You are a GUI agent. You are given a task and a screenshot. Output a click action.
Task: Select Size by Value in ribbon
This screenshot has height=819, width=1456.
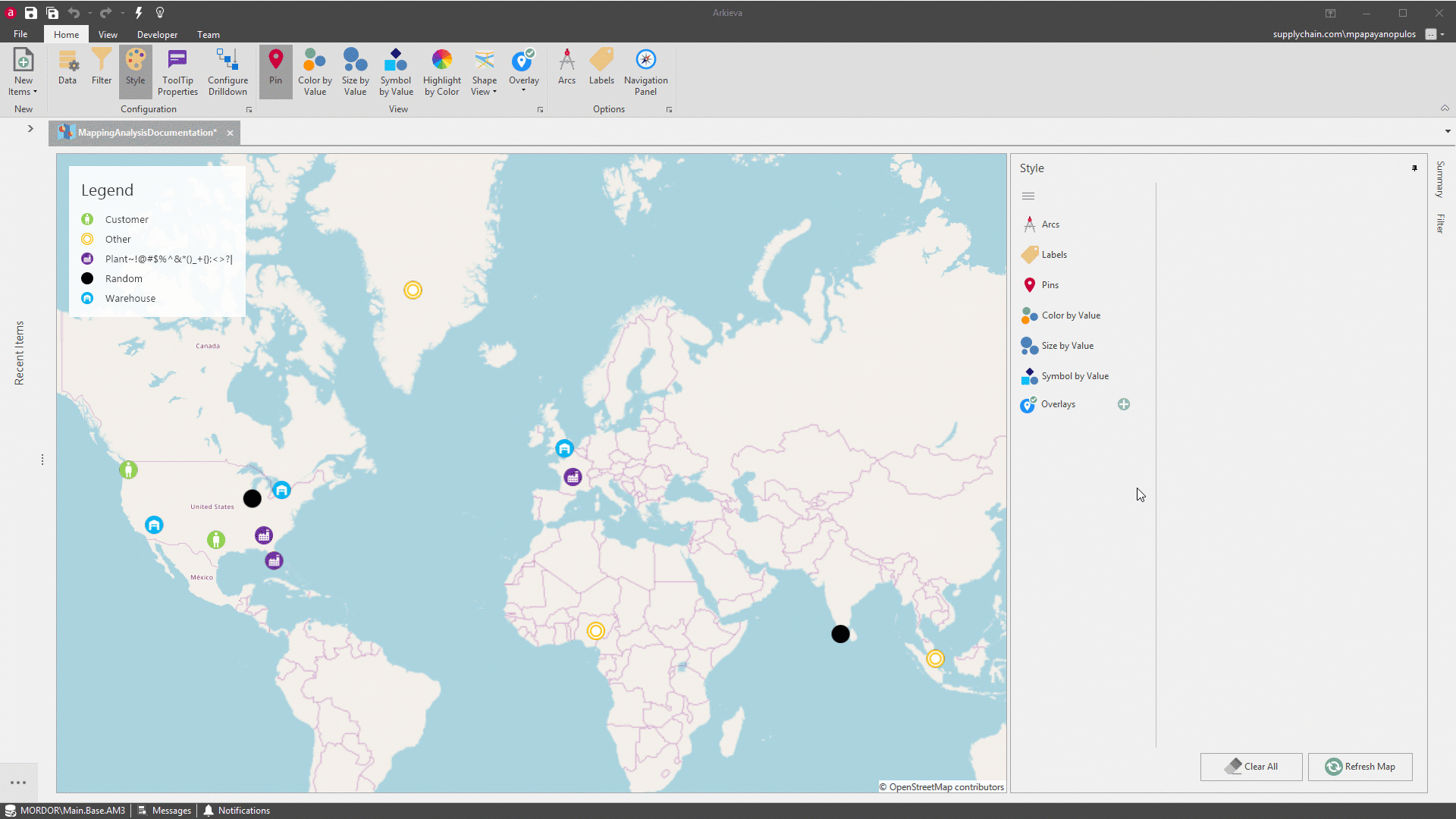[x=355, y=71]
